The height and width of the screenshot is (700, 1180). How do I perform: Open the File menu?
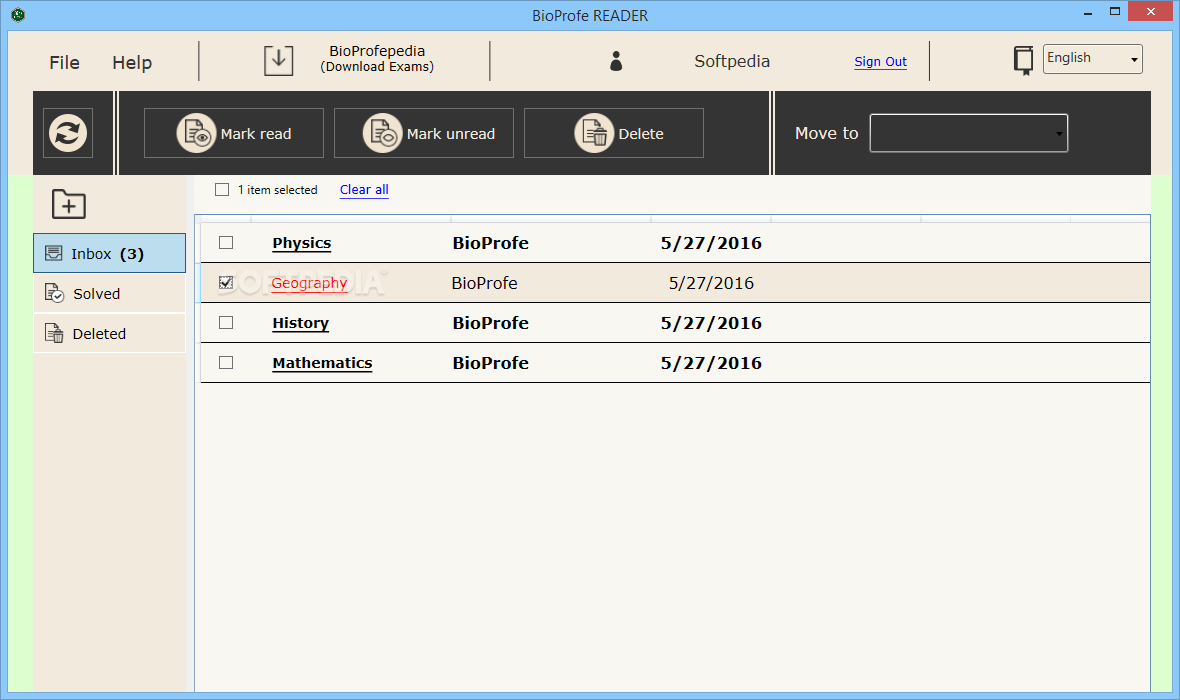(65, 62)
